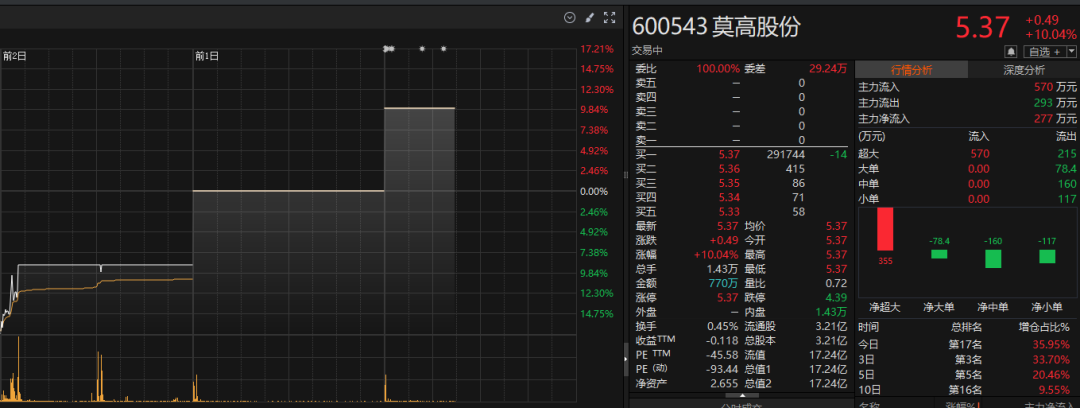This screenshot has width=1080, height=408.
Task: Click 大单 outflow value 78.4
Action: click(1066, 169)
